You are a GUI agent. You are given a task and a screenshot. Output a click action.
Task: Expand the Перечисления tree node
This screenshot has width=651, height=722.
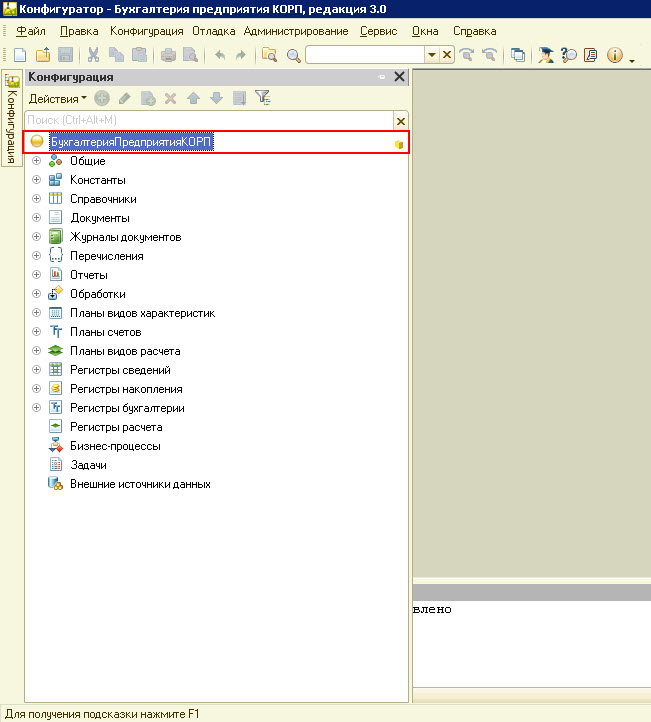click(36, 256)
